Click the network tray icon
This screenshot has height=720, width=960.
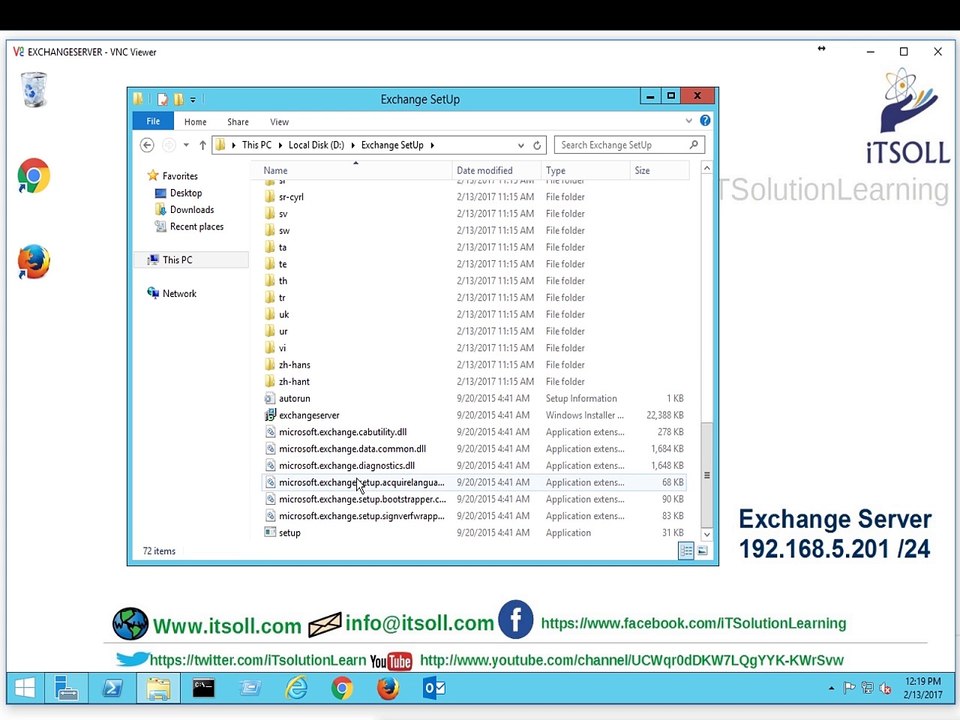(x=867, y=688)
